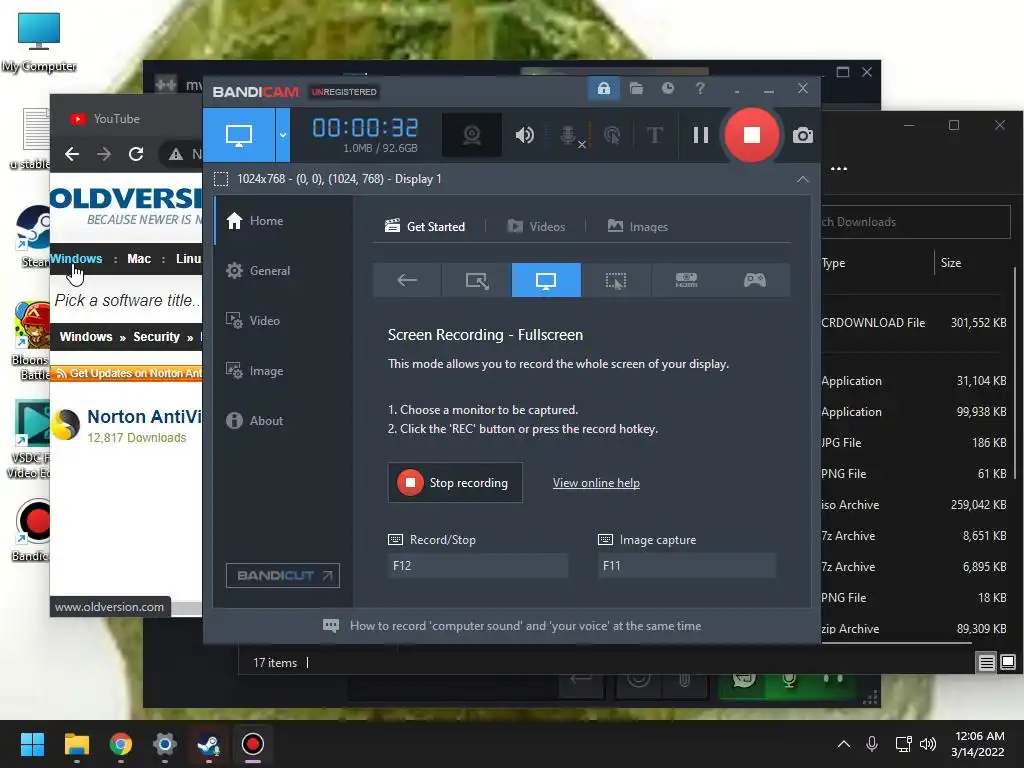Open the output folder icon in Bandicam

[636, 88]
